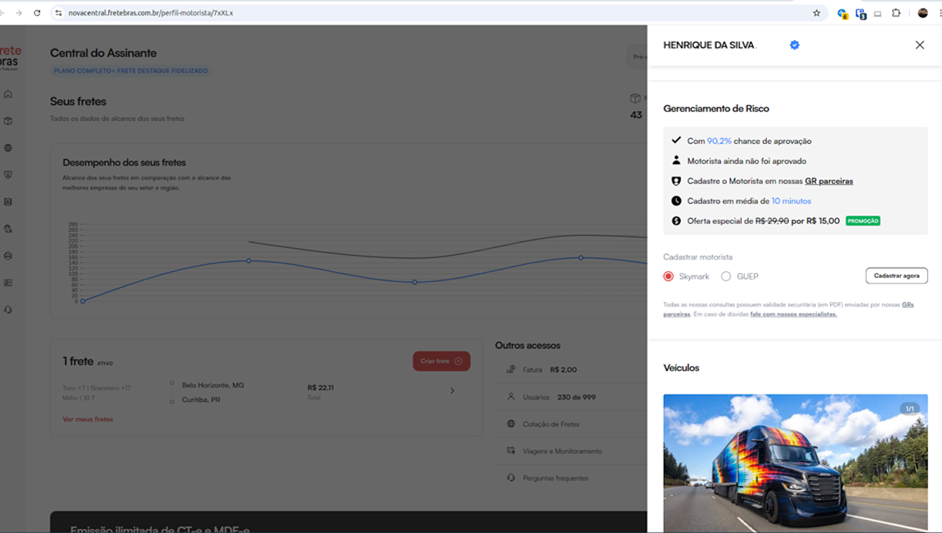The height and width of the screenshot is (533, 942).
Task: Select the GUEP radio option
Action: (x=726, y=276)
